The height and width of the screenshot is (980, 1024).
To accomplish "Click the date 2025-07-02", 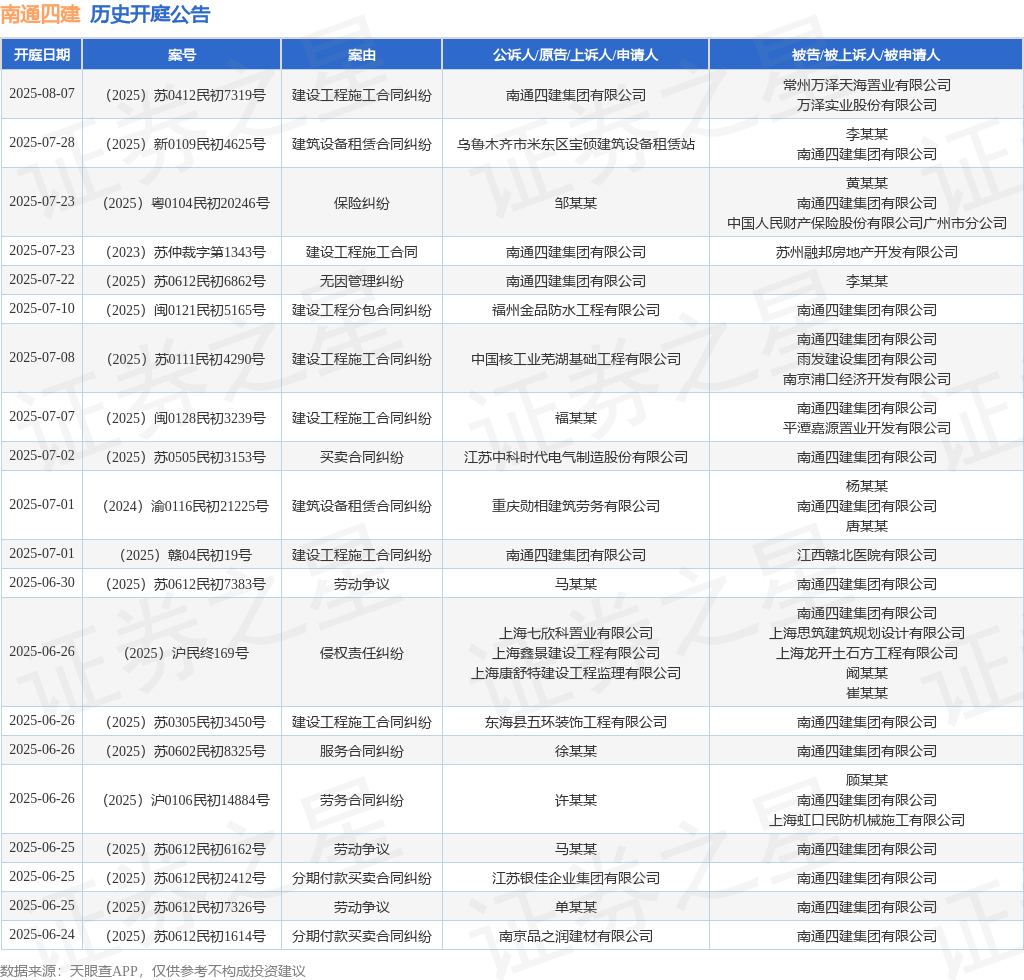I will (42, 455).
